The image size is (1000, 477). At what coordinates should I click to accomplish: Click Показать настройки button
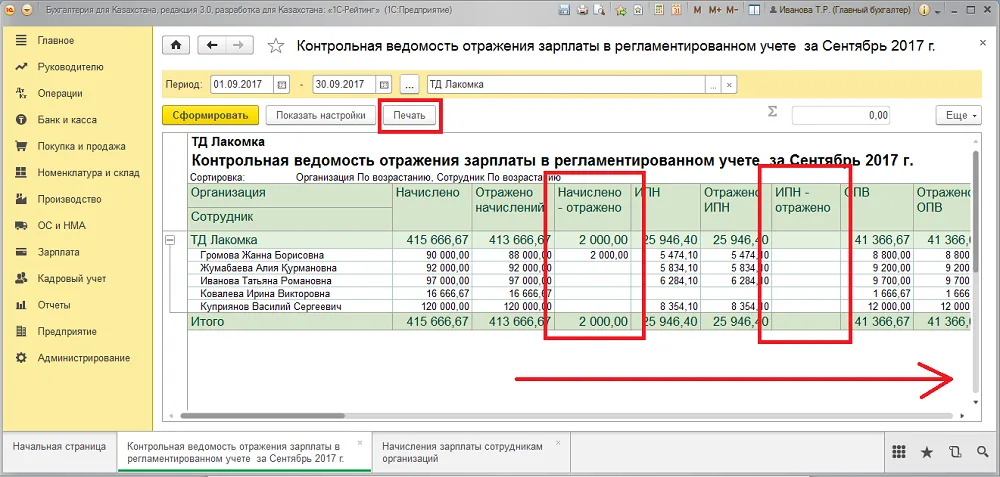pos(321,115)
